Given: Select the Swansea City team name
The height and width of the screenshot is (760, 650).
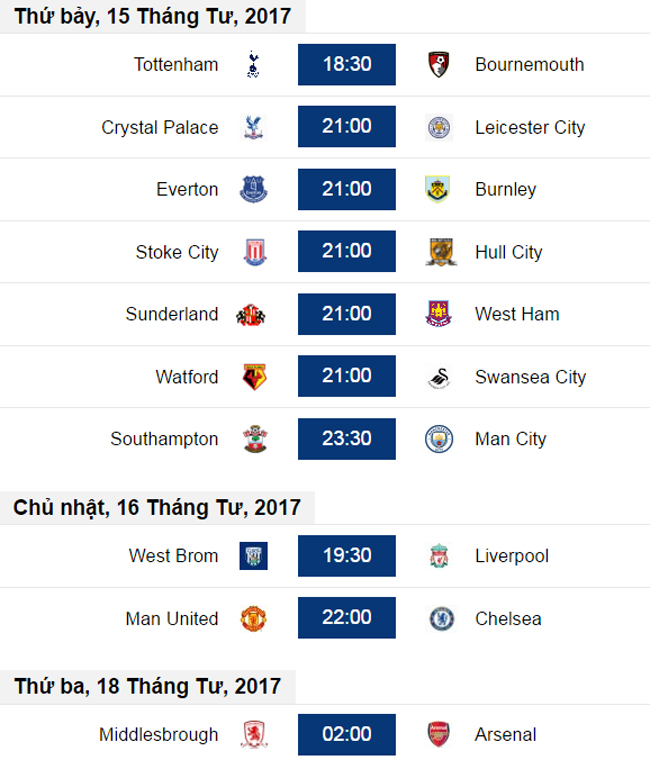Looking at the screenshot, I should pos(530,377).
